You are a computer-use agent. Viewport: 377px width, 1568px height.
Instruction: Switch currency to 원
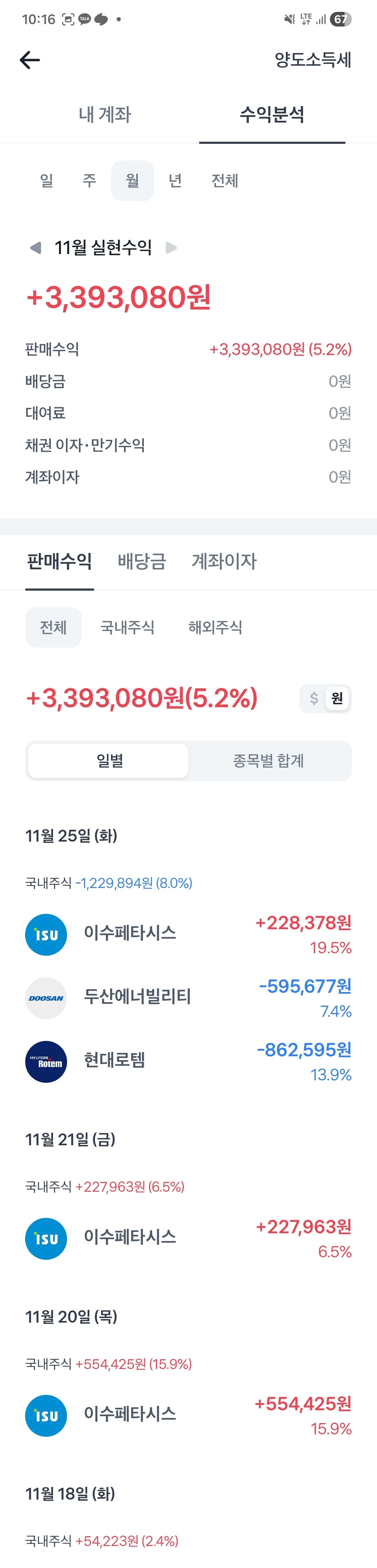[337, 698]
